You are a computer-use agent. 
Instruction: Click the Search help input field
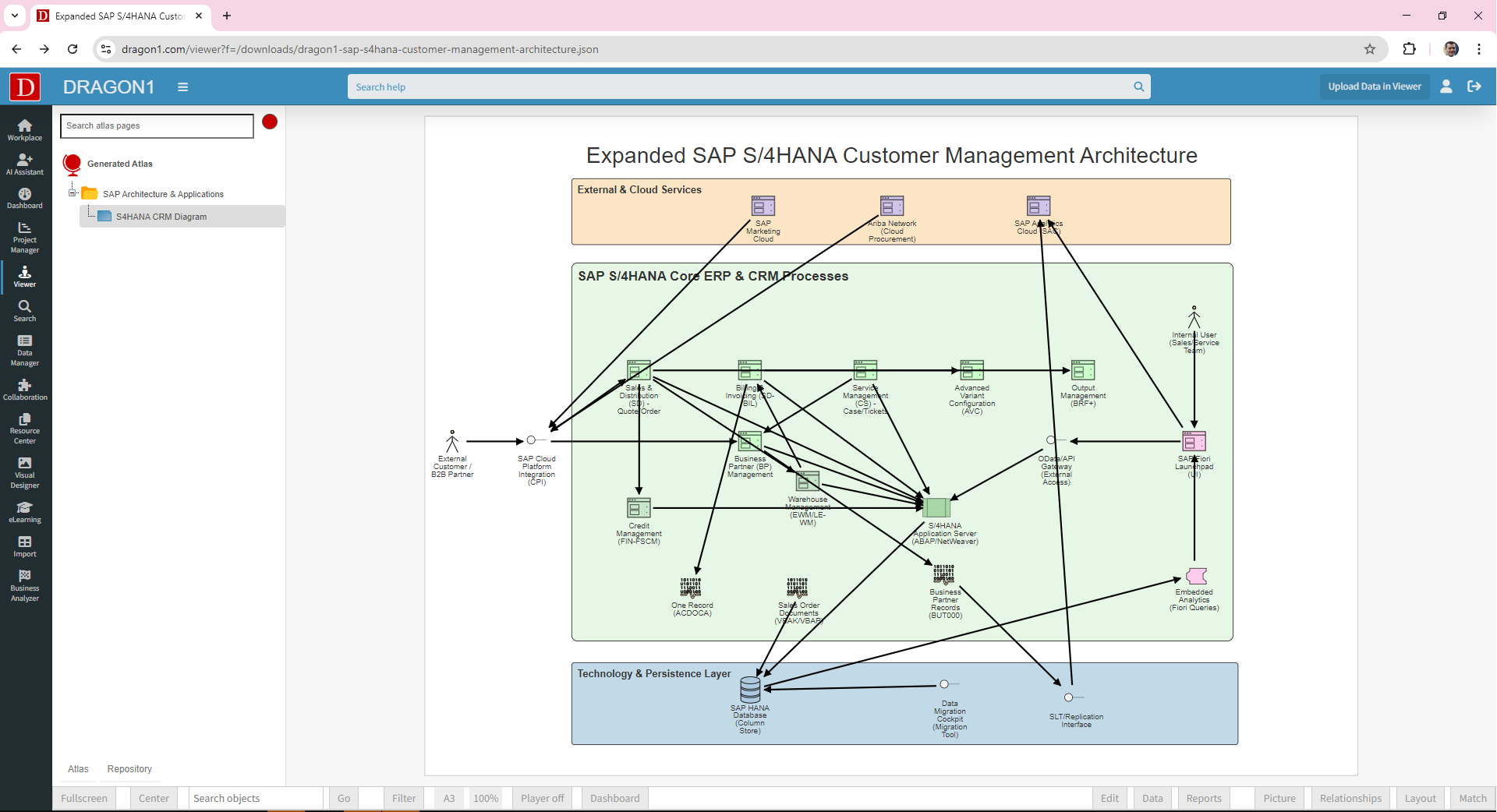coord(741,87)
